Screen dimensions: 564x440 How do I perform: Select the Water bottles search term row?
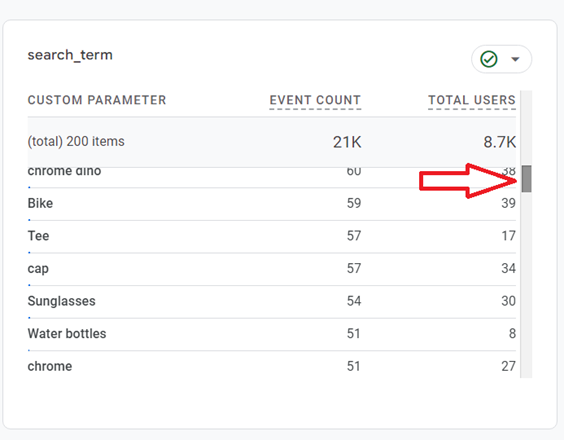(x=272, y=334)
